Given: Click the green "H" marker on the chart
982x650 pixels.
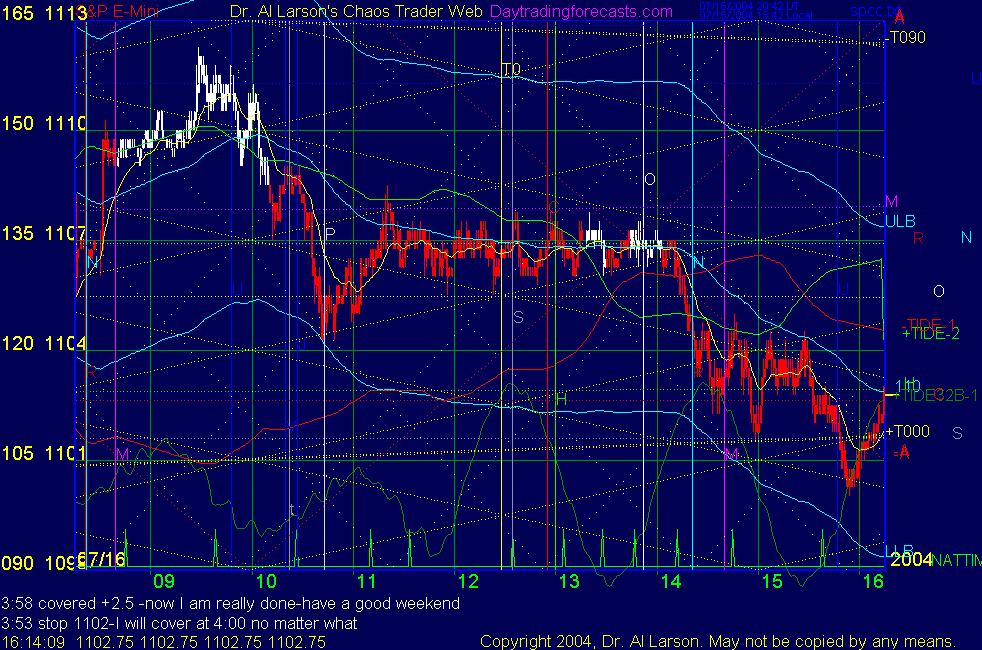Looking at the screenshot, I should point(561,399).
